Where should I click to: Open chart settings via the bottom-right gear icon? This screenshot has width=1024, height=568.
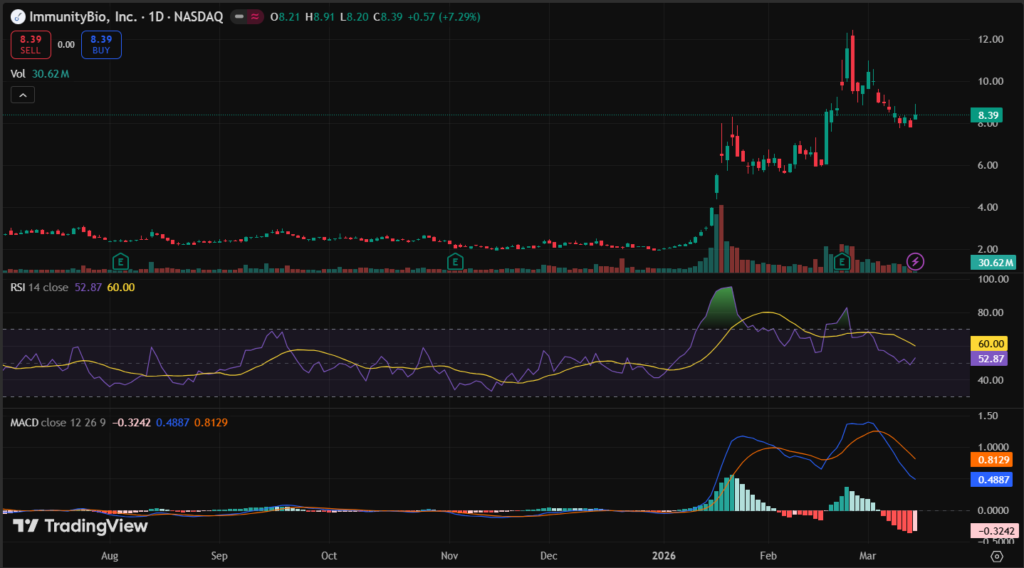pyautogui.click(x=996, y=556)
